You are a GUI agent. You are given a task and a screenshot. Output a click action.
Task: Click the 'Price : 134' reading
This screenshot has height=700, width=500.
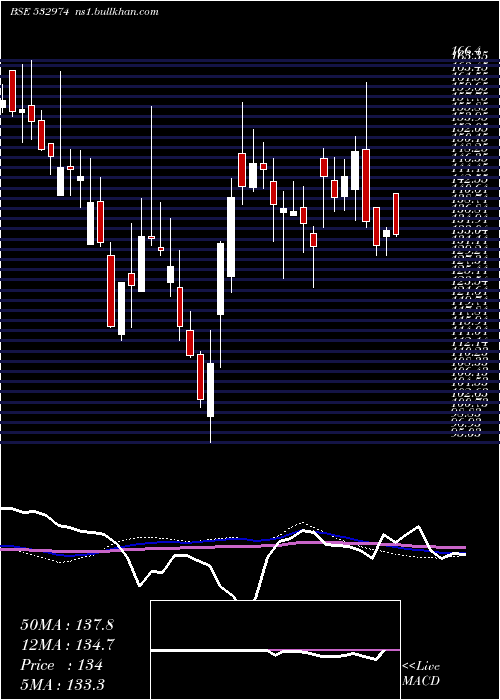pos(62,665)
